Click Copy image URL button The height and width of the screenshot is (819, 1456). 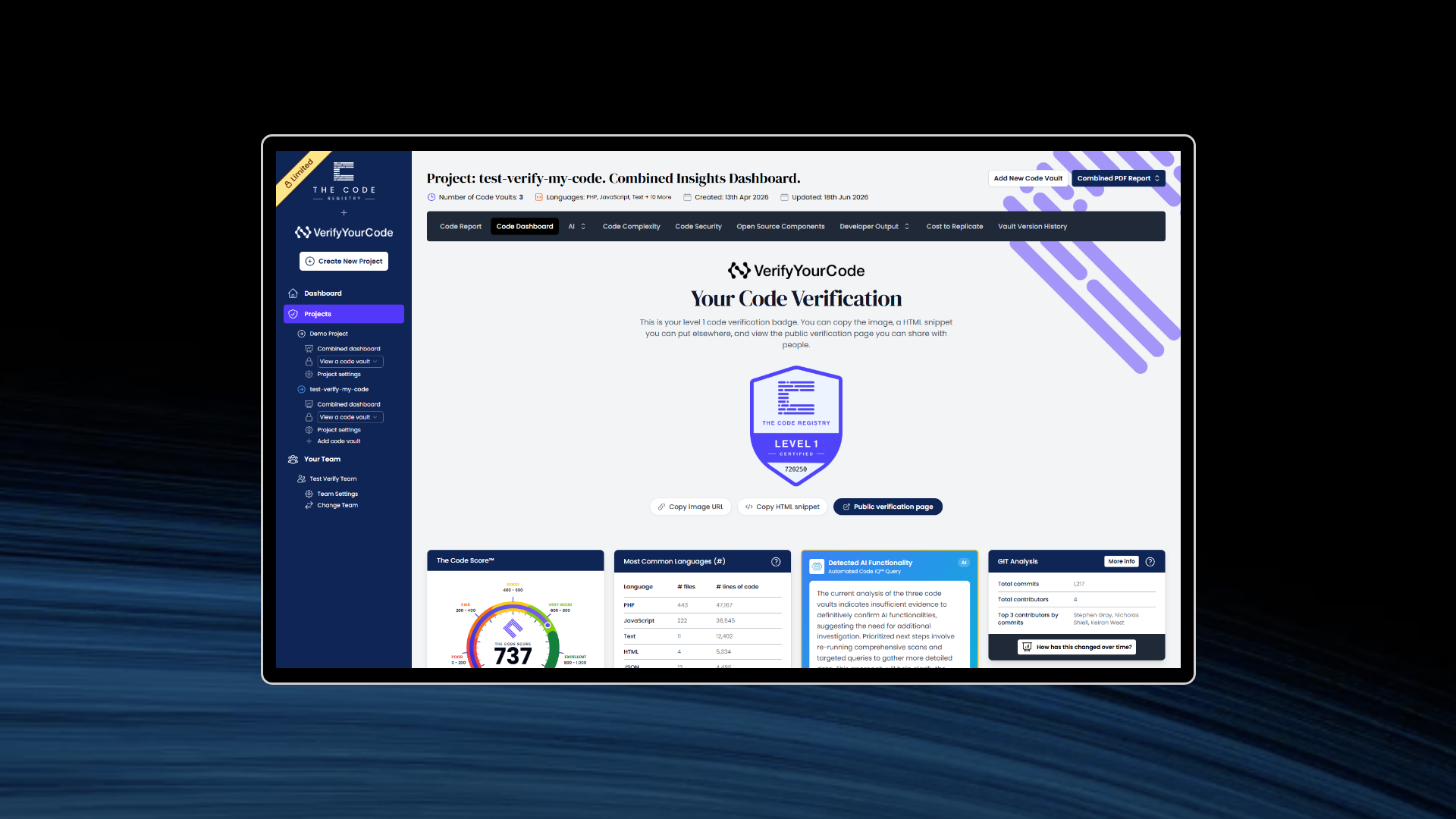[690, 507]
